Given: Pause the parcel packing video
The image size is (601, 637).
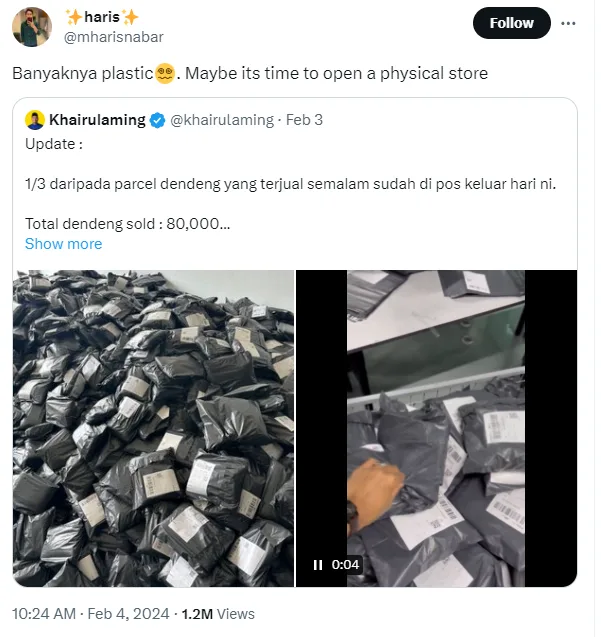Looking at the screenshot, I should coord(318,564).
